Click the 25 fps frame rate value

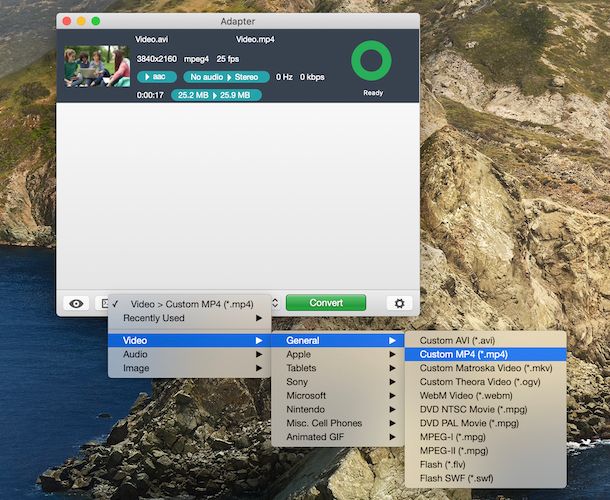pos(228,59)
